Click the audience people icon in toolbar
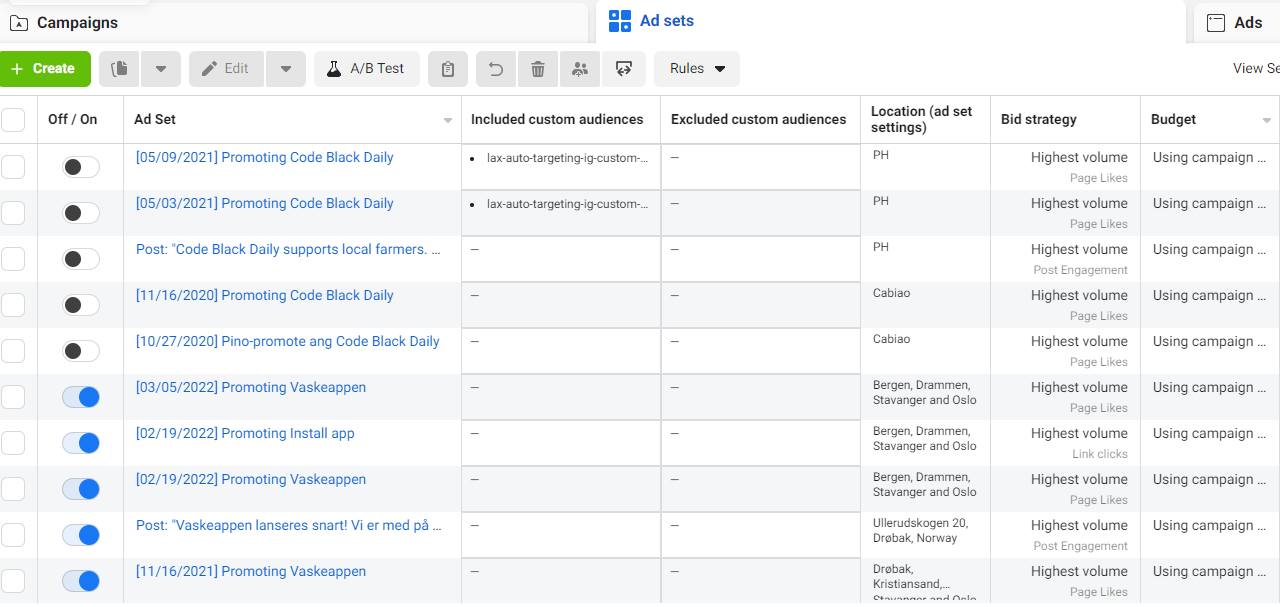The image size is (1280, 607). click(580, 69)
